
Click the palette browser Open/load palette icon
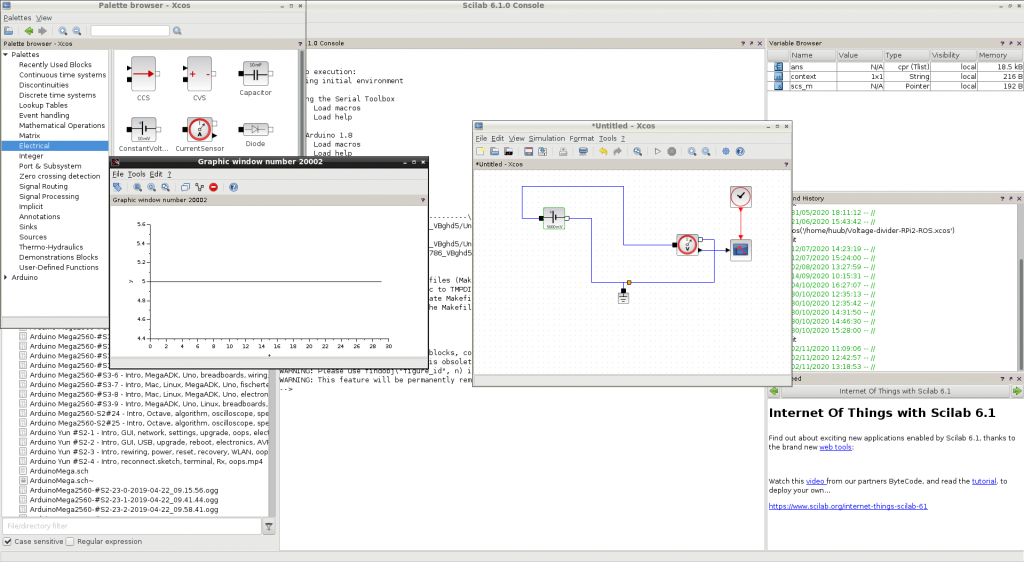coord(8,31)
